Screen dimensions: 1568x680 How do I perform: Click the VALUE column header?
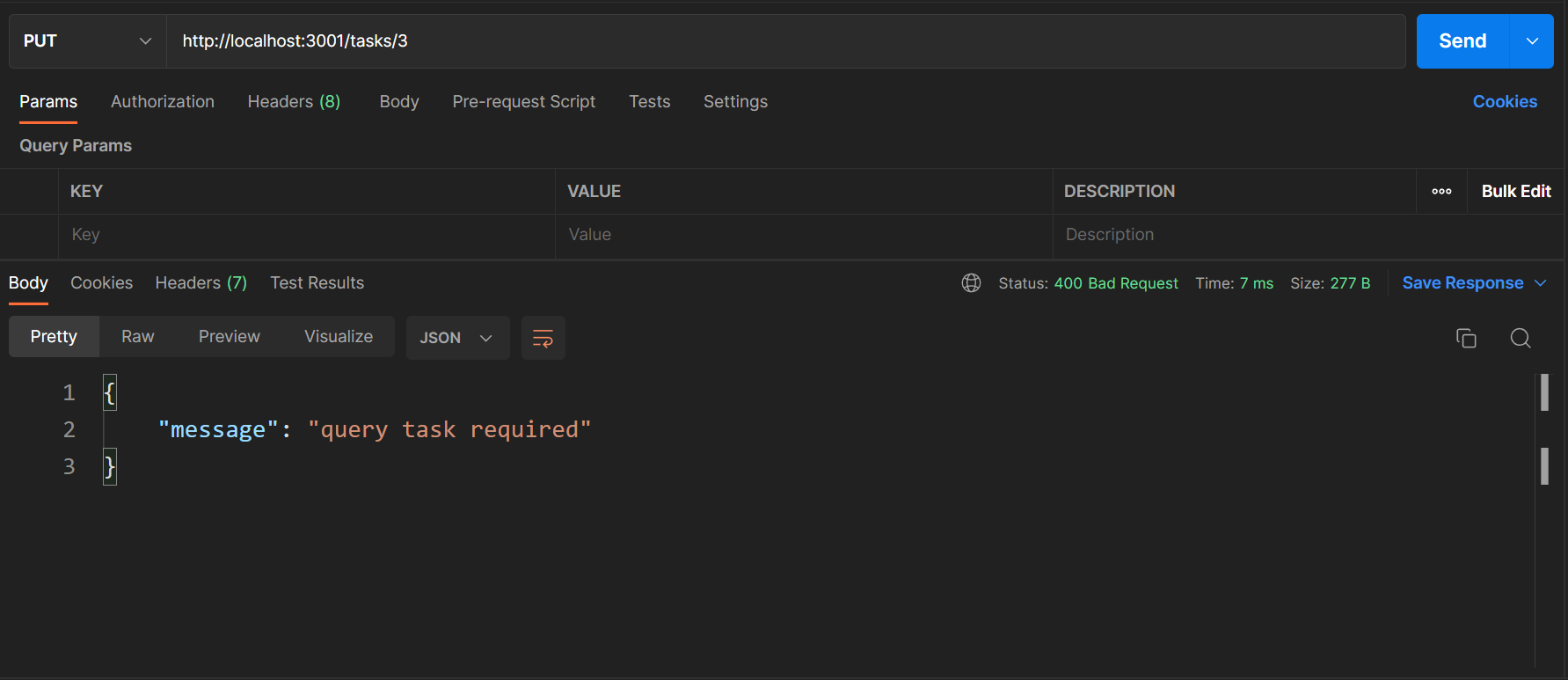click(594, 192)
